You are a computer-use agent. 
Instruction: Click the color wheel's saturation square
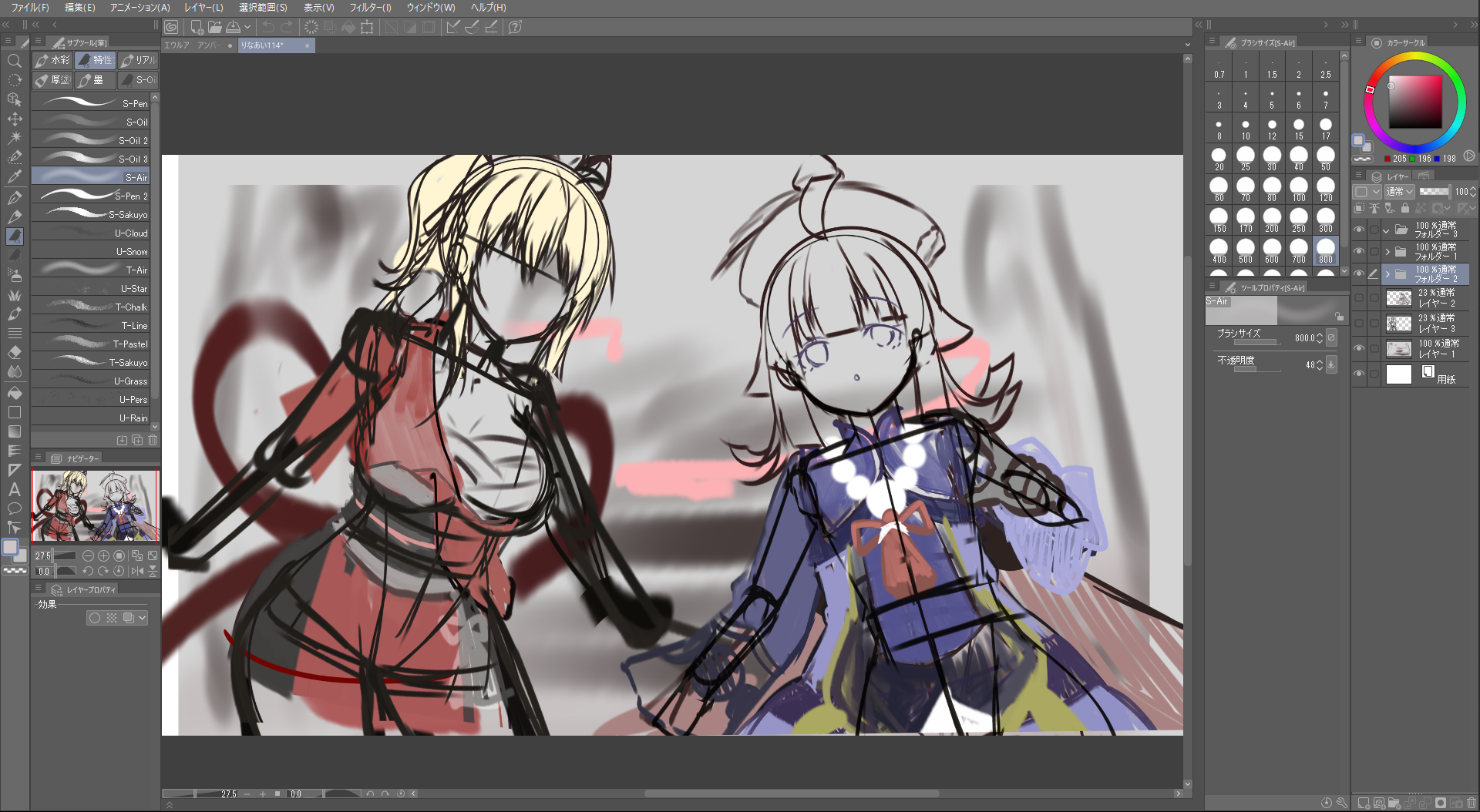1415,102
